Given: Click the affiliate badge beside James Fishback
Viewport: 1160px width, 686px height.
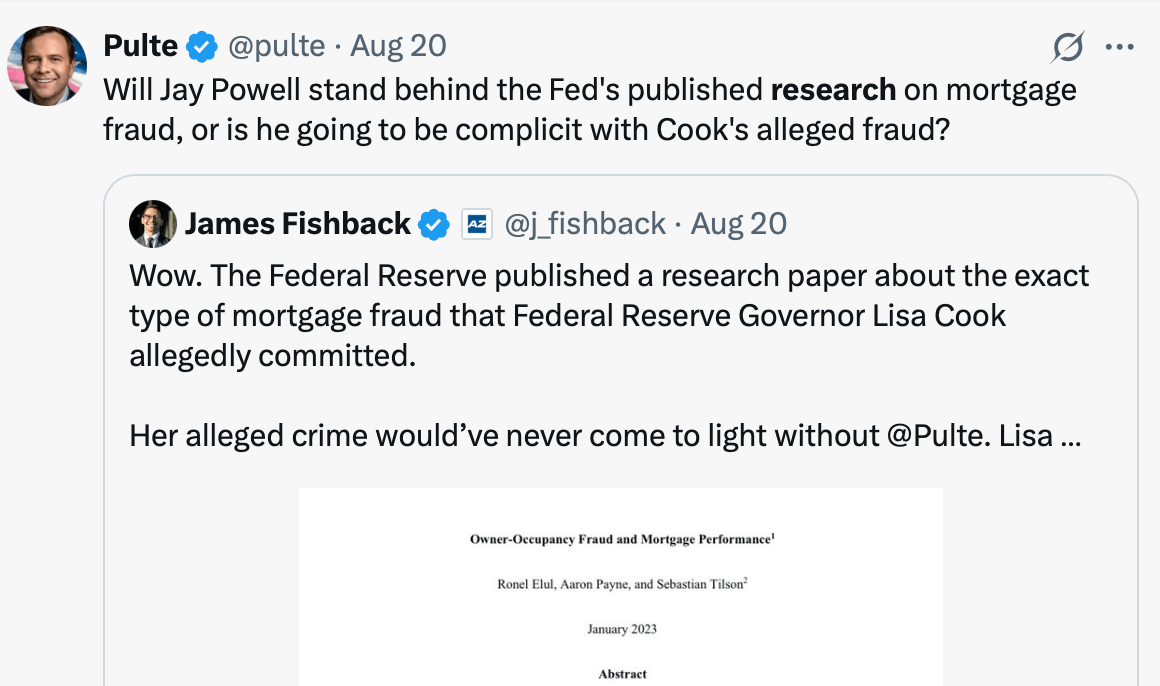Looking at the screenshot, I should click(477, 224).
